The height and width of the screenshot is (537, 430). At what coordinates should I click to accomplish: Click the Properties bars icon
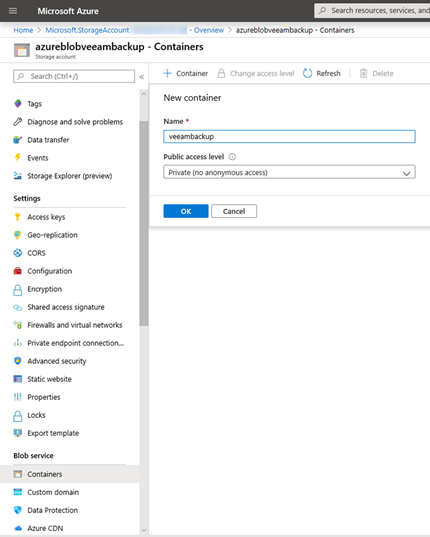point(17,397)
